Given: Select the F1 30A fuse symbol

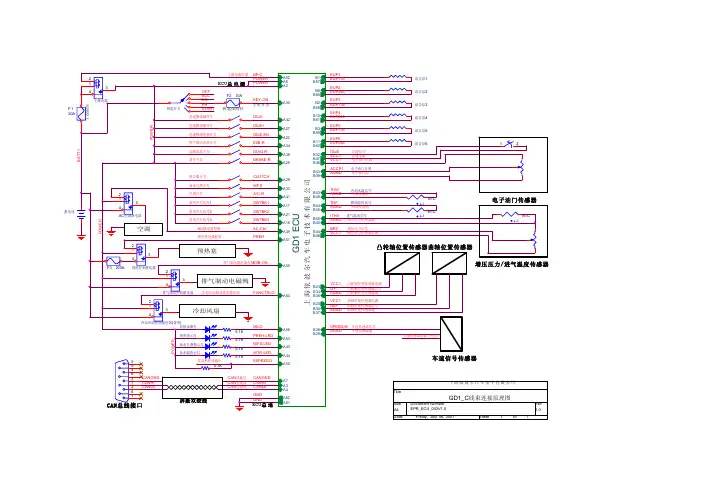Looking at the screenshot, I should click(81, 114).
